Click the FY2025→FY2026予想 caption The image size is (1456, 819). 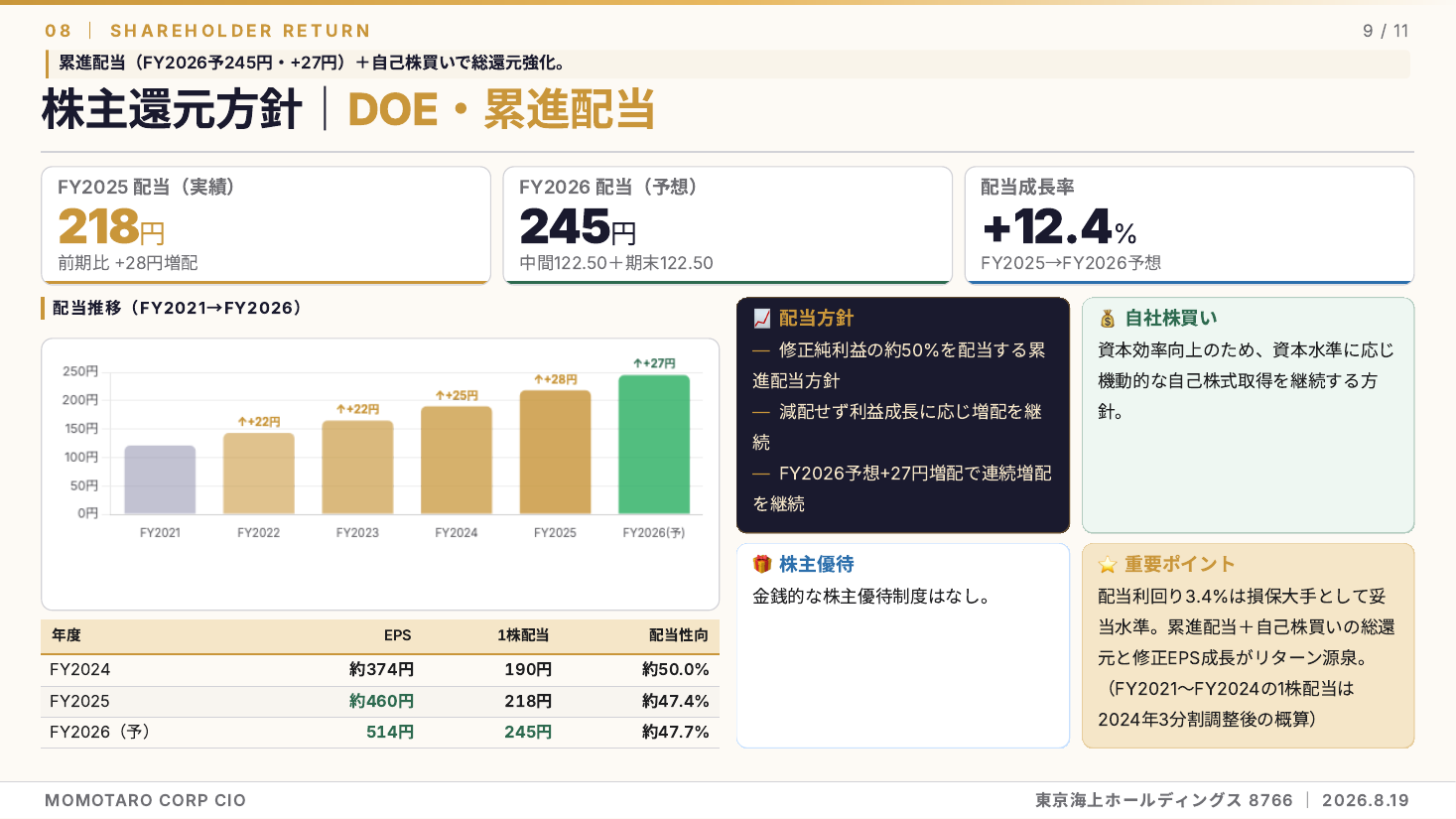tap(1071, 263)
